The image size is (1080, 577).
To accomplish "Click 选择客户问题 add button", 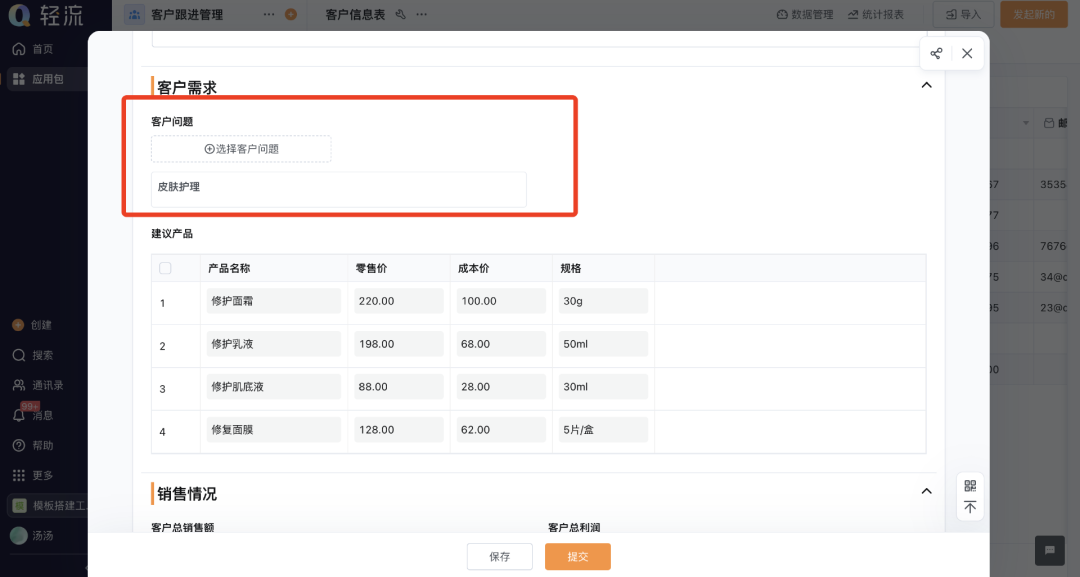I will [241, 149].
